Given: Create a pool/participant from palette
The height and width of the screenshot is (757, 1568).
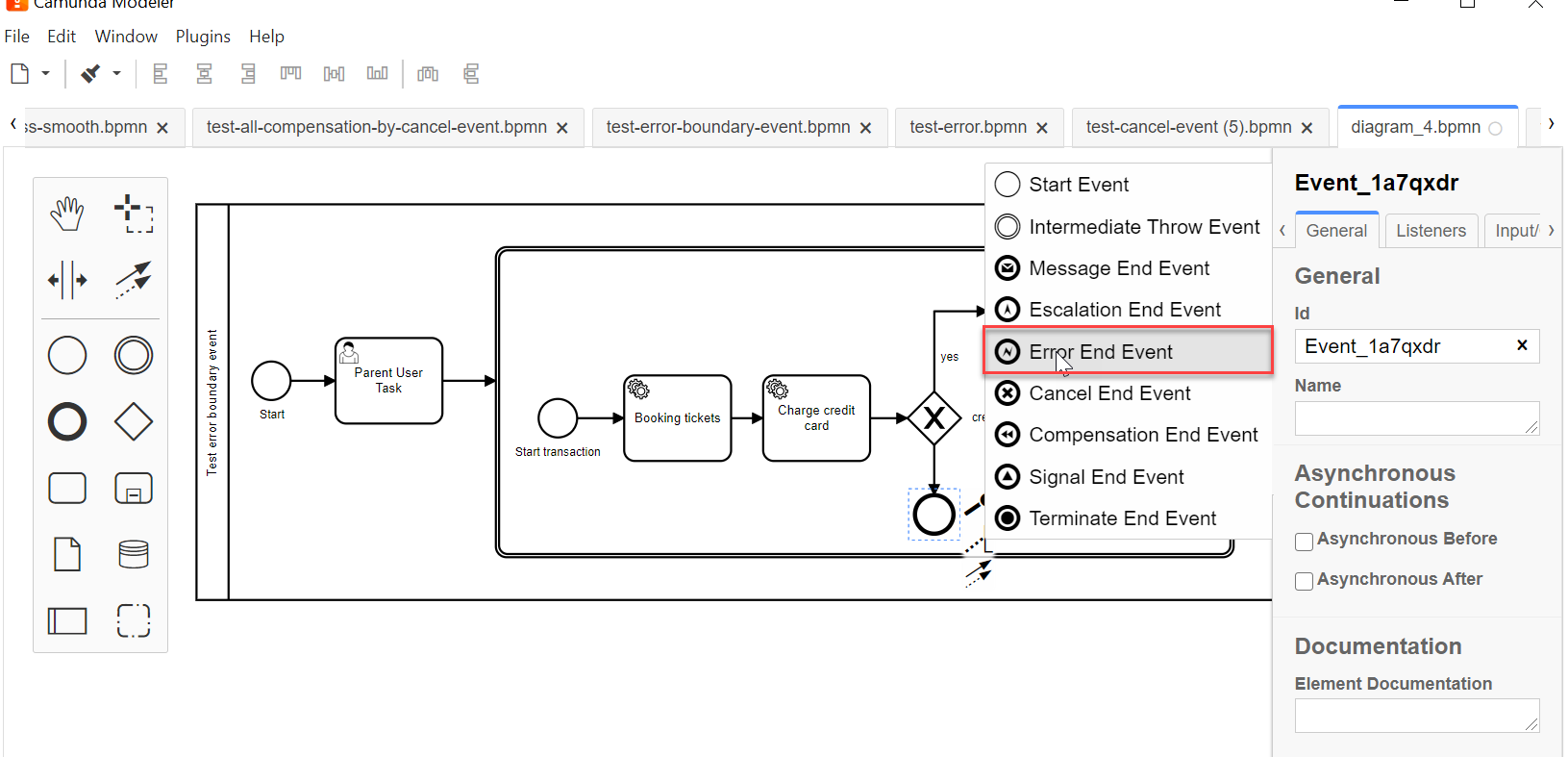Looking at the screenshot, I should 67,620.
